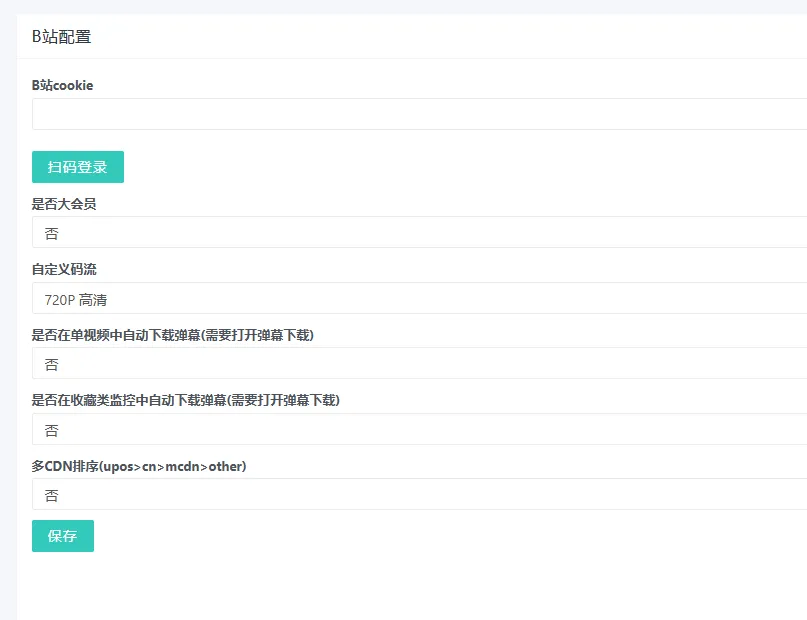Image resolution: width=807 pixels, height=620 pixels.
Task: Click the 自定义码流 label
Action: [64, 269]
